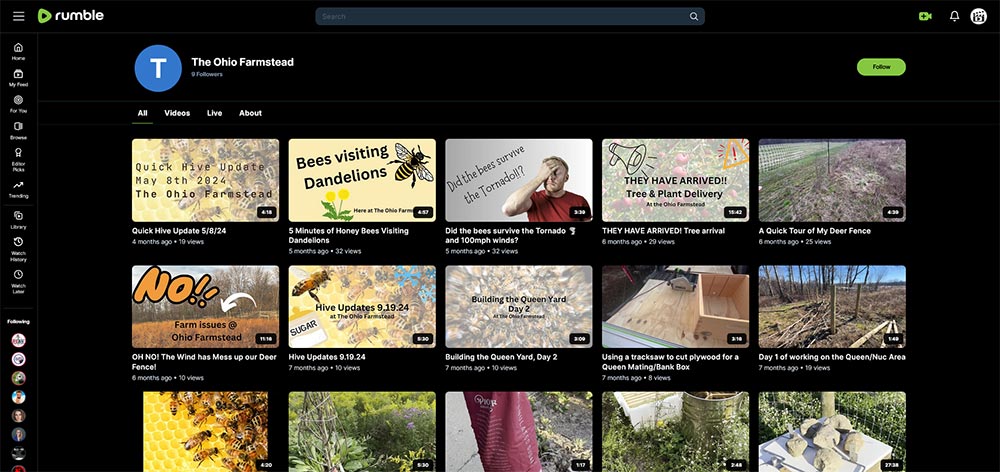Click the third followed channel avatar
The height and width of the screenshot is (472, 1000).
[x=18, y=378]
